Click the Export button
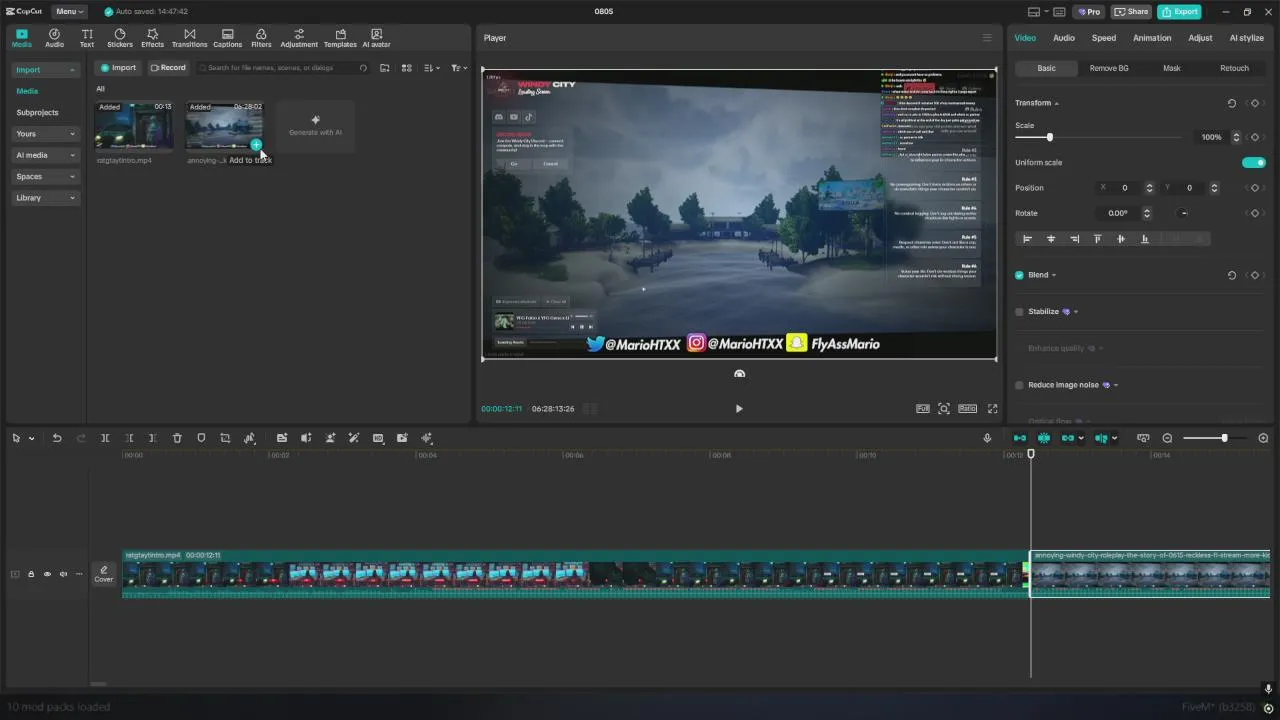The image size is (1280, 720). coord(1179,12)
